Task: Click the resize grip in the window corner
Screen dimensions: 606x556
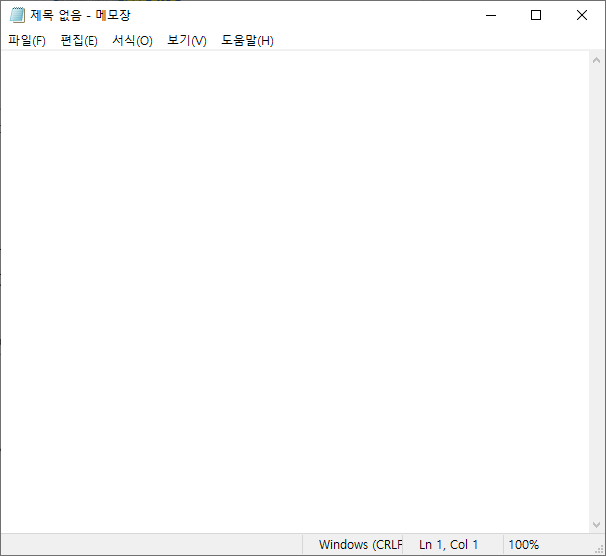Action: (x=599, y=549)
